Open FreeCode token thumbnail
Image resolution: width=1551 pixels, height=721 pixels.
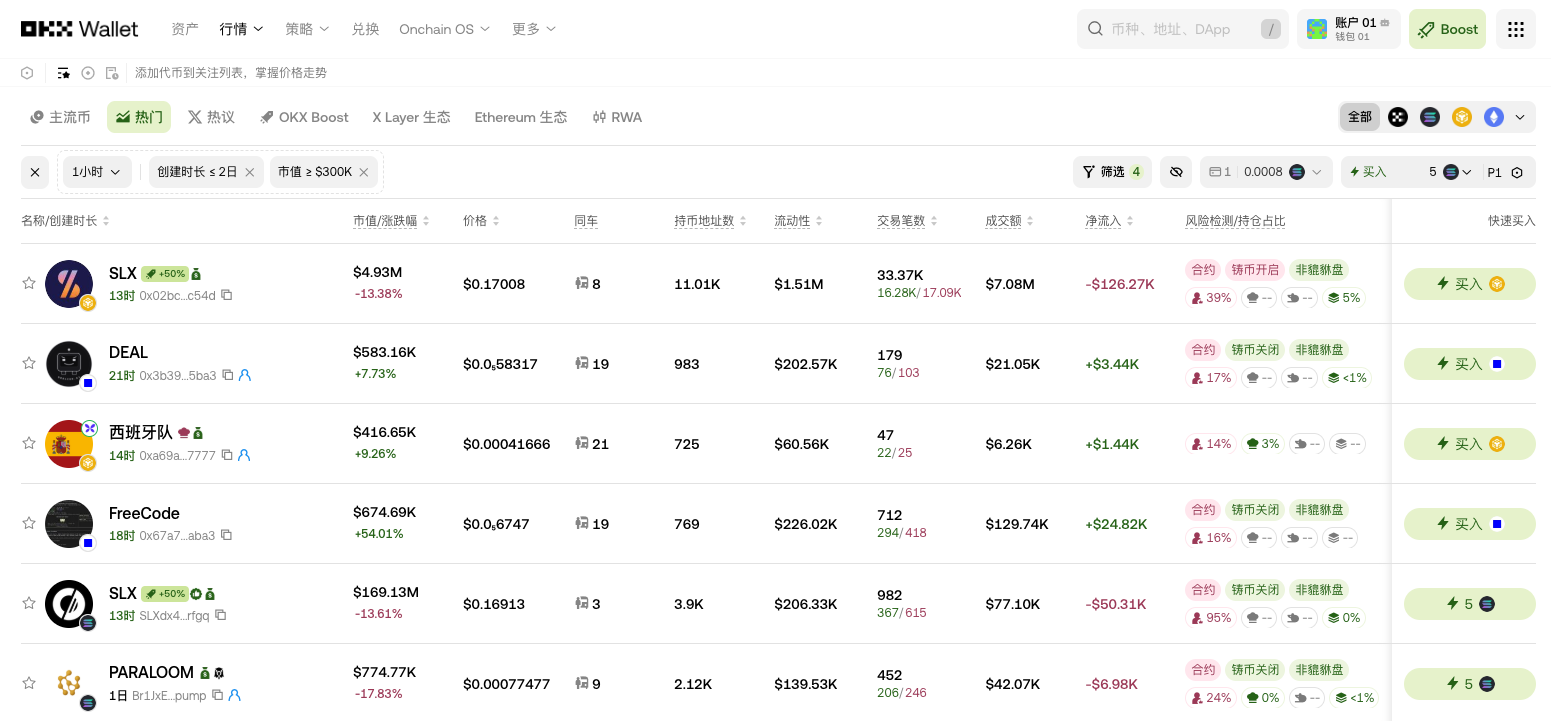point(69,524)
